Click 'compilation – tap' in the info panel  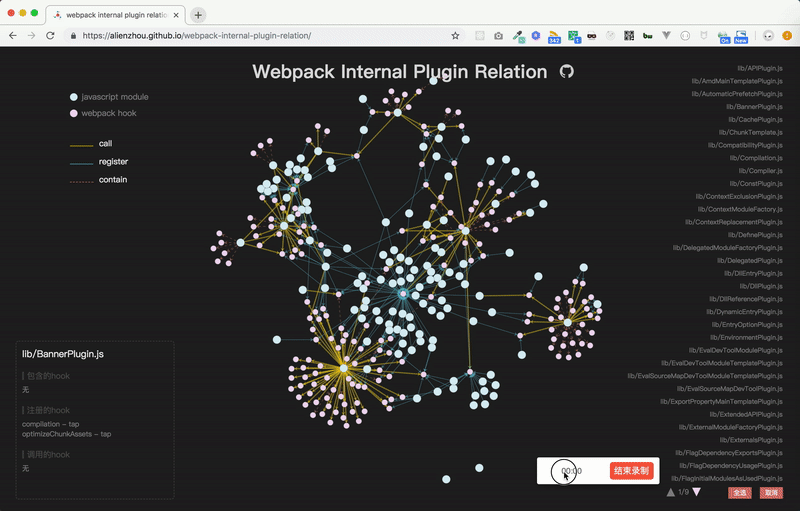51,424
